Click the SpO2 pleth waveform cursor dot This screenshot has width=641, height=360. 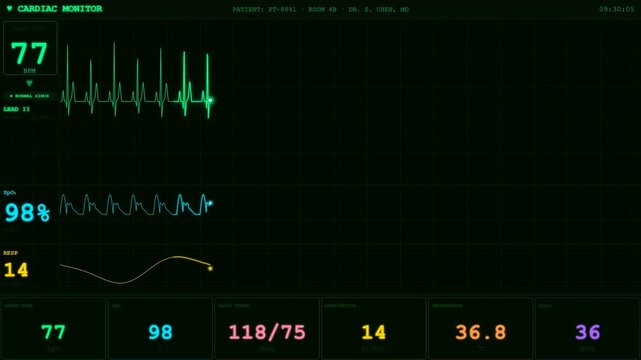pyautogui.click(x=210, y=203)
